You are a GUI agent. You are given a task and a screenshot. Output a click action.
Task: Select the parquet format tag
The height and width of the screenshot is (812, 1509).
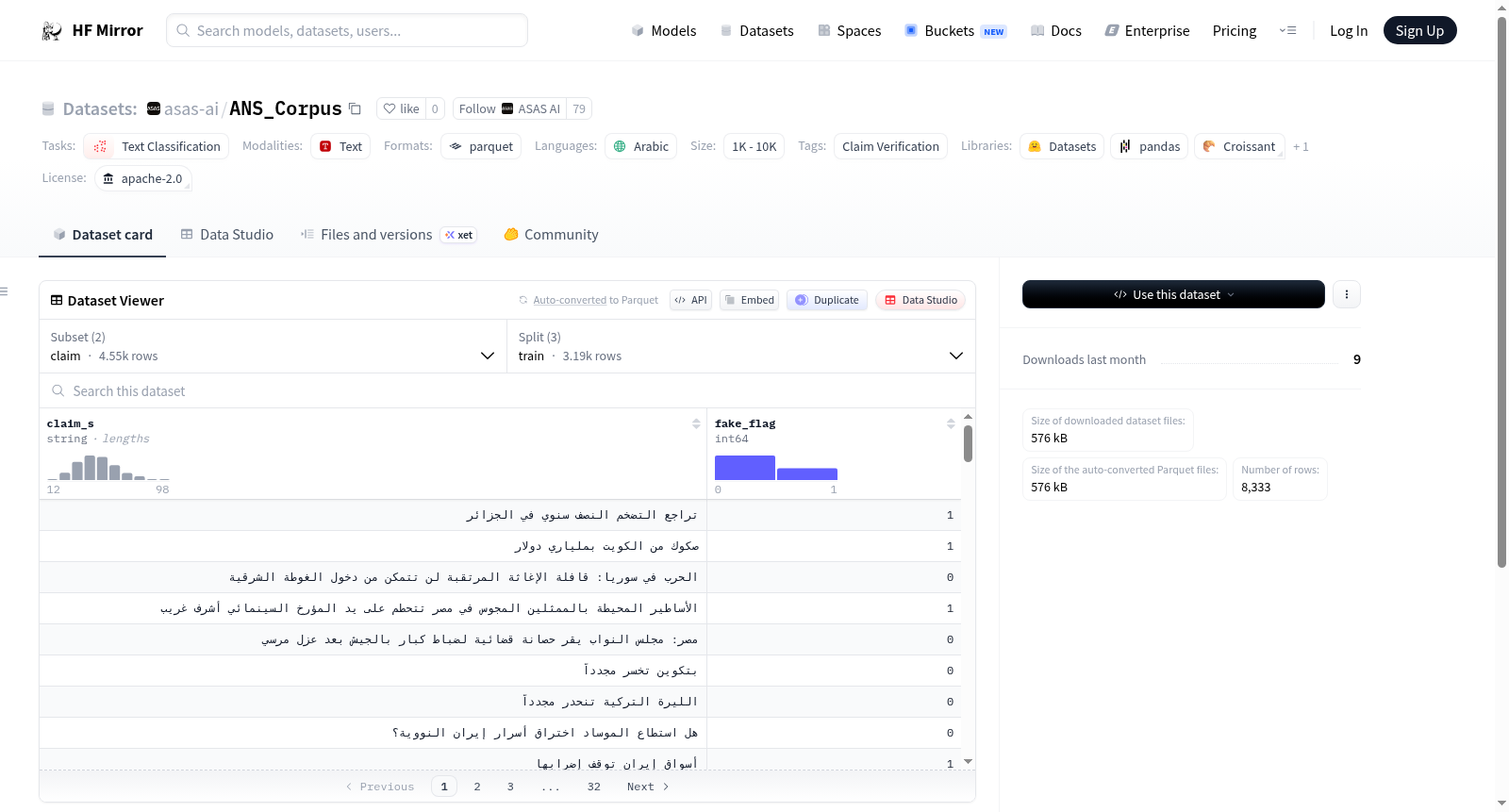tap(481, 146)
